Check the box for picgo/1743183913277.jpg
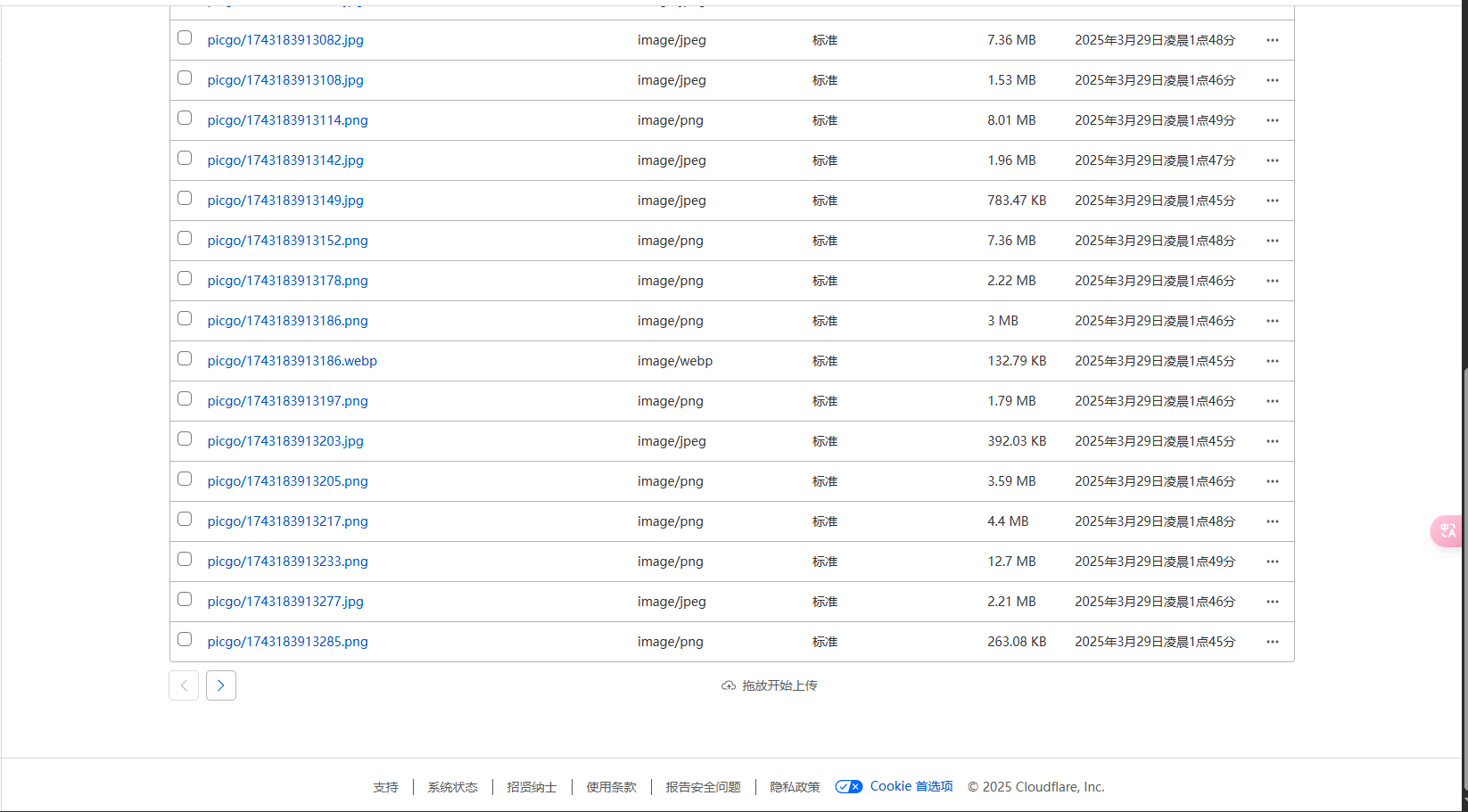1468x812 pixels. tap(185, 600)
